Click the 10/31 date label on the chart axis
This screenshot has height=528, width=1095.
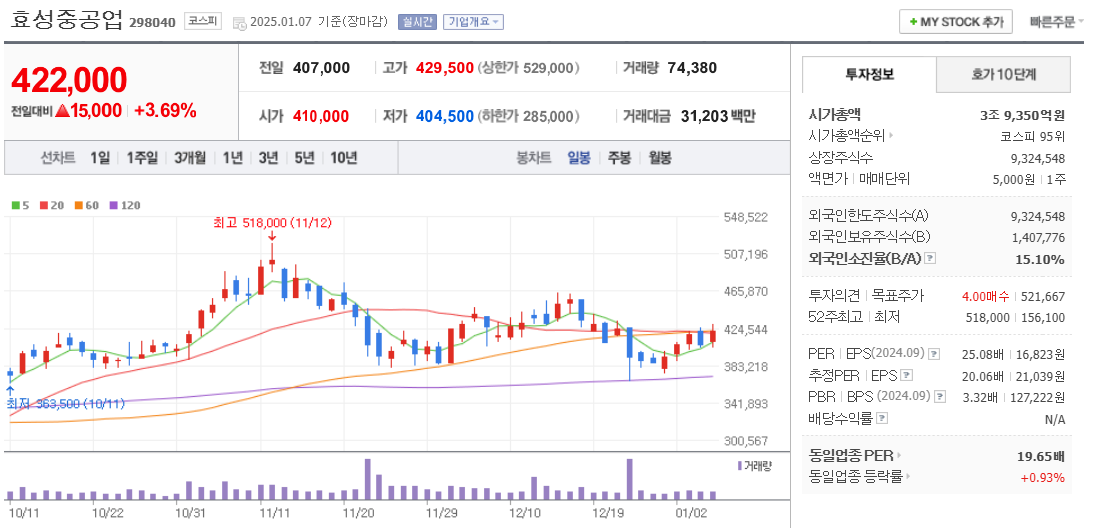(189, 513)
